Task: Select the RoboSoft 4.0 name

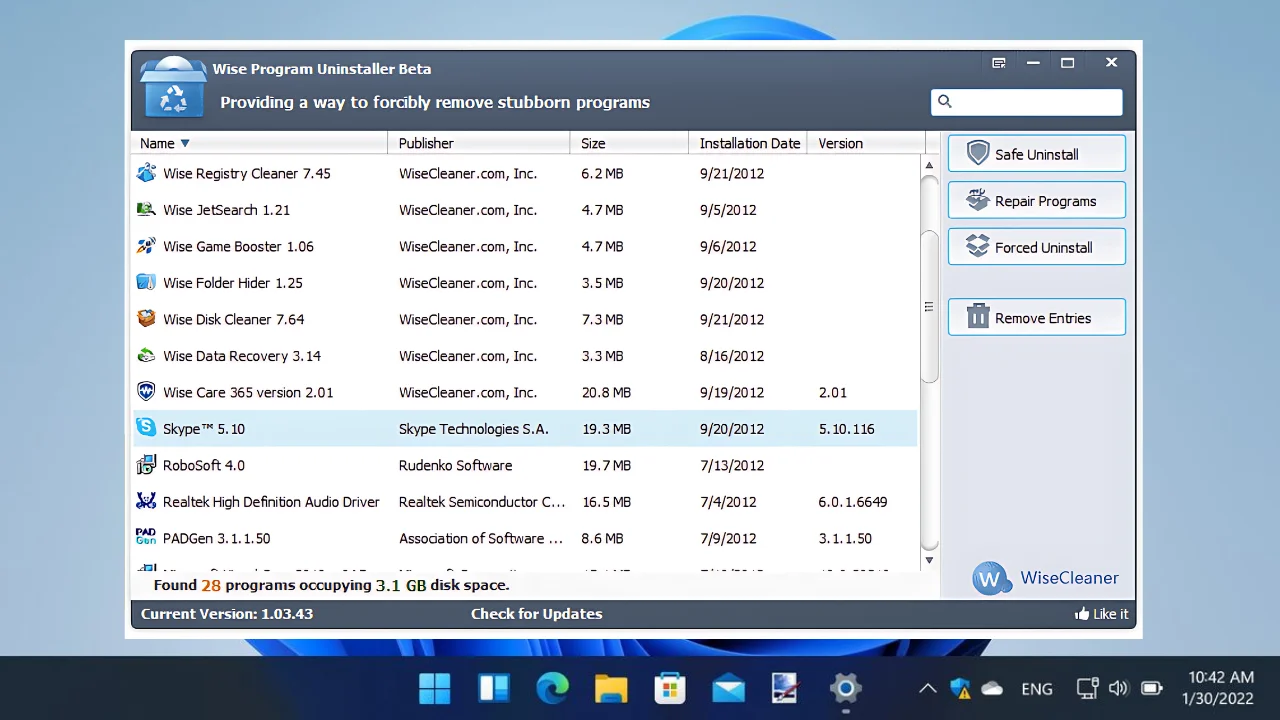Action: pyautogui.click(x=204, y=466)
